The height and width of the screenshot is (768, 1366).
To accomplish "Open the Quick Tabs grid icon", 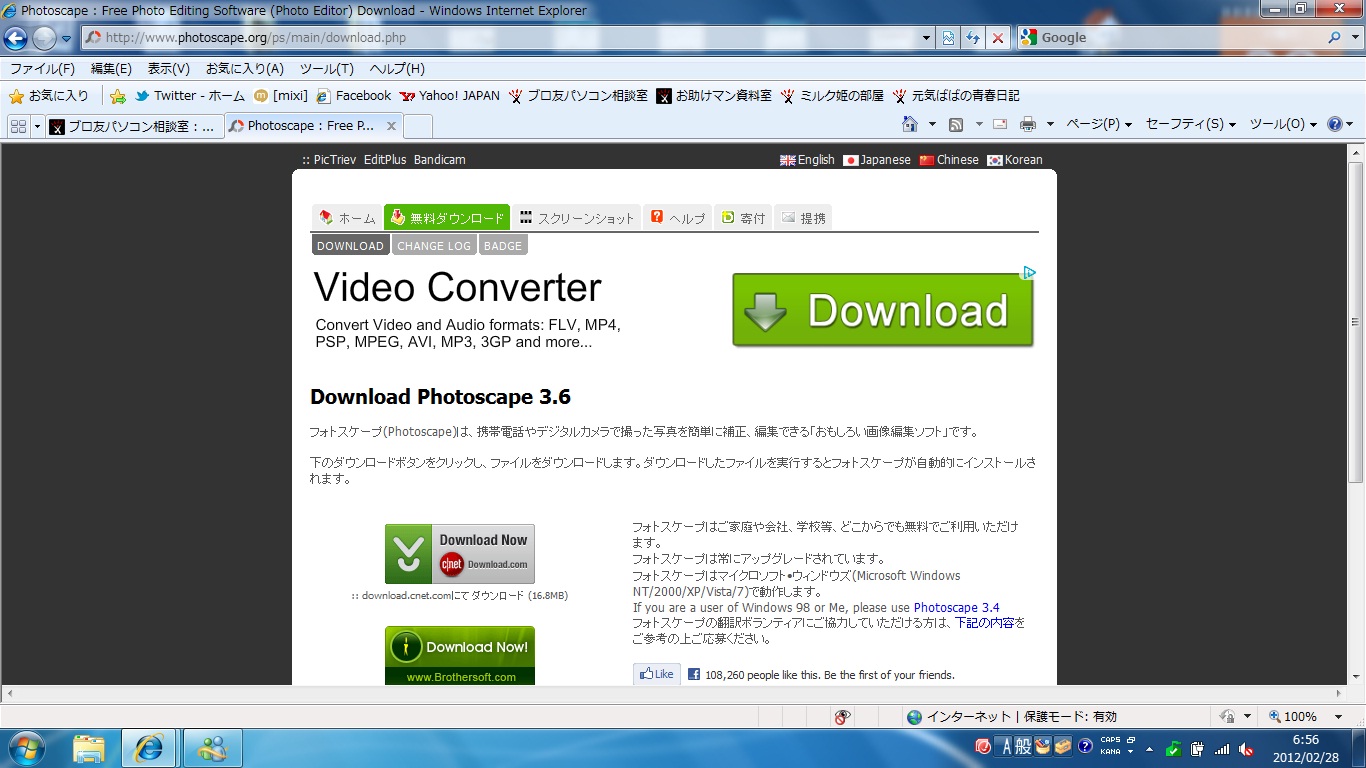I will click(18, 126).
